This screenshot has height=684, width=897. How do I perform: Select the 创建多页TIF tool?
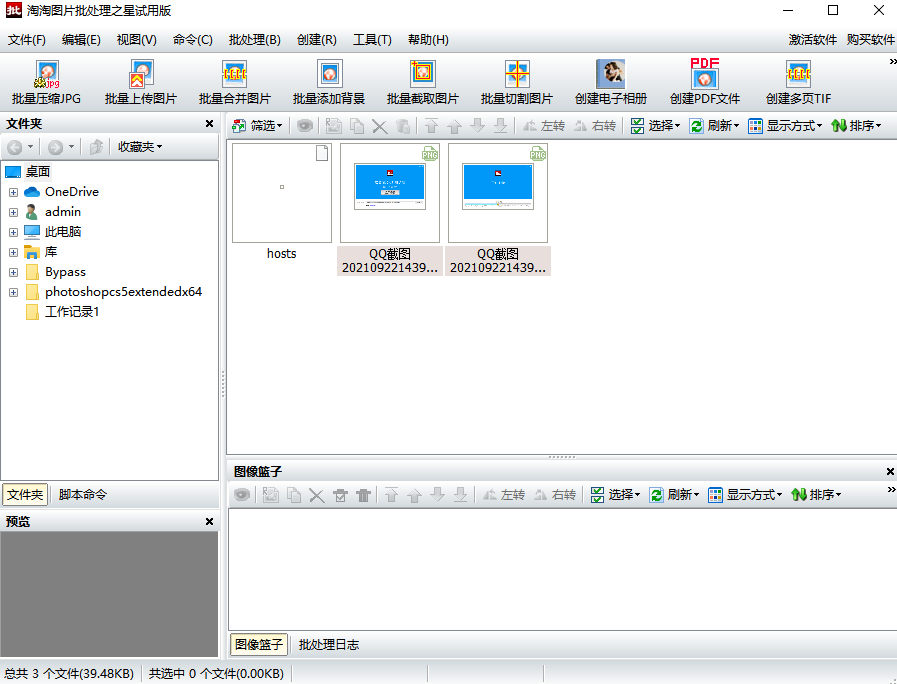(x=799, y=82)
